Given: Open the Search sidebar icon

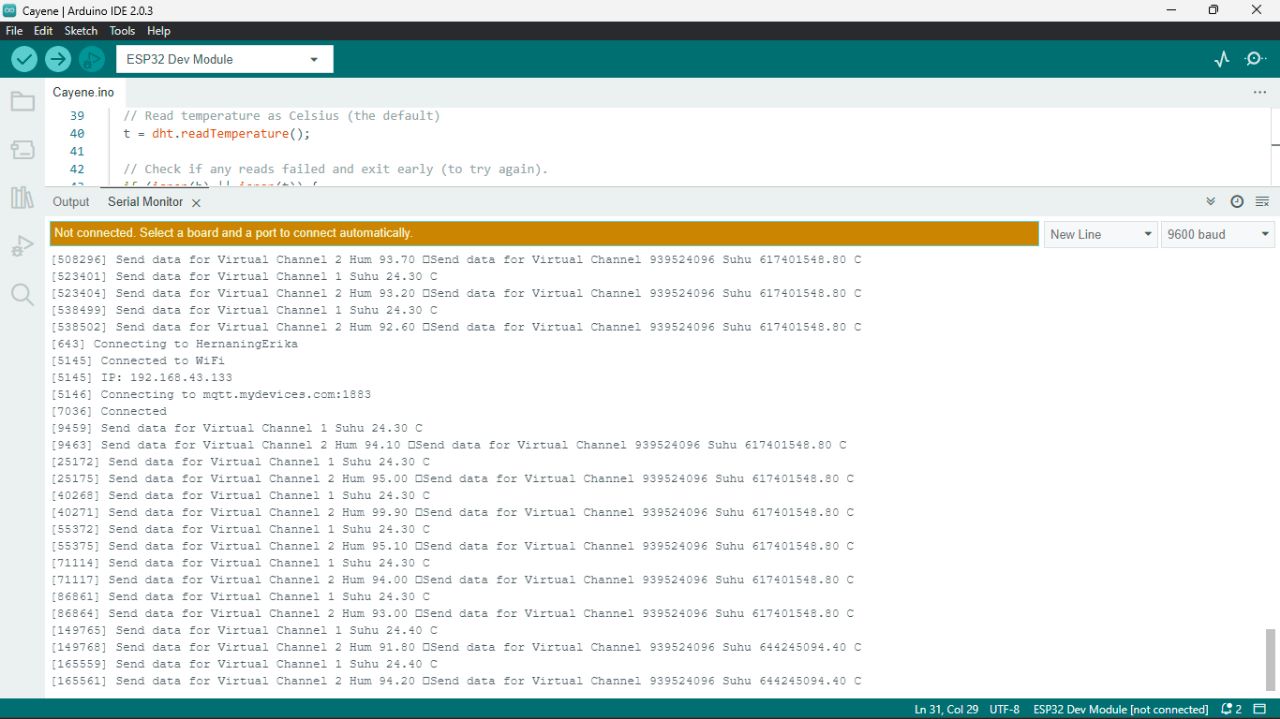Looking at the screenshot, I should [x=22, y=294].
